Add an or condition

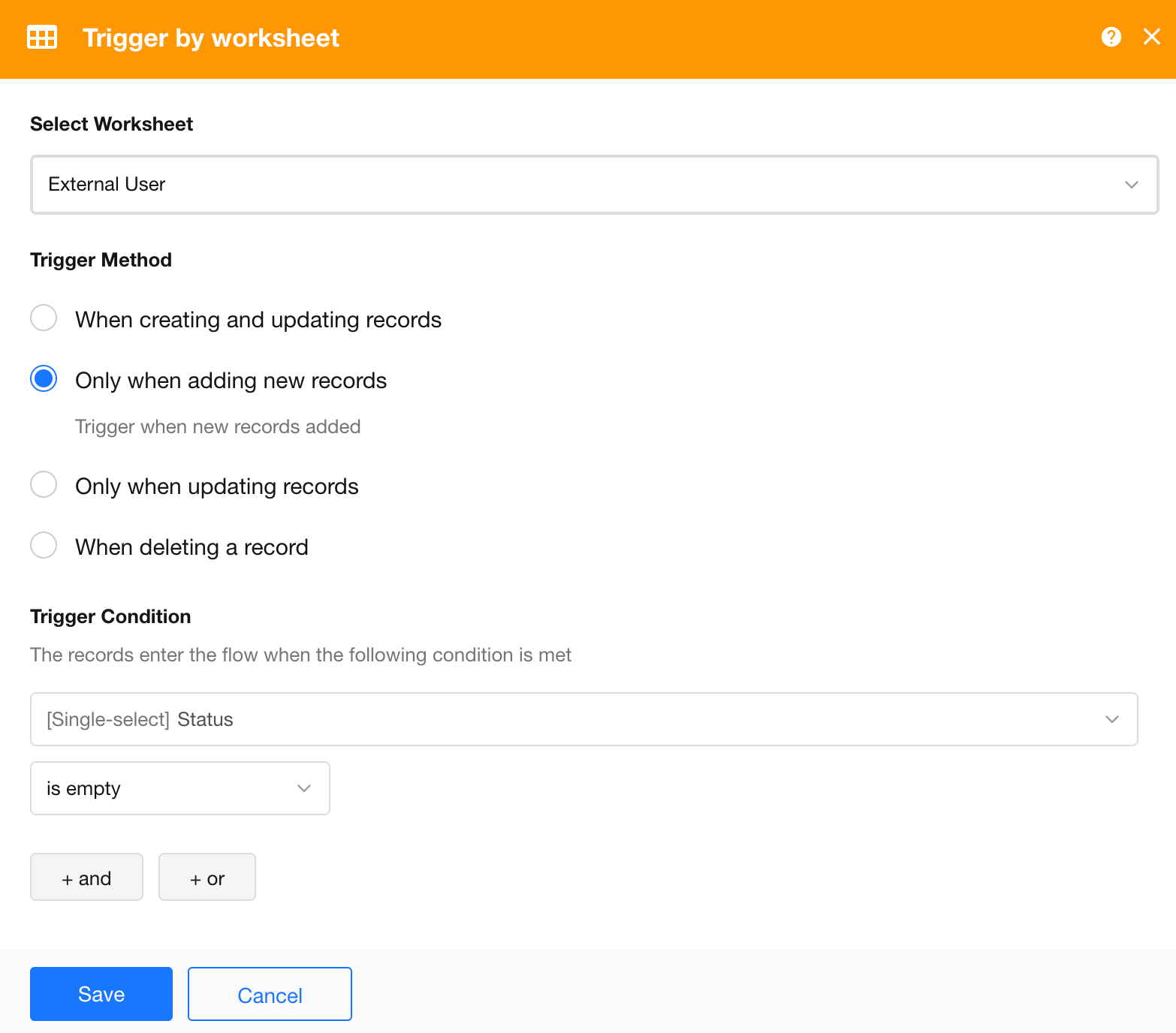(207, 877)
